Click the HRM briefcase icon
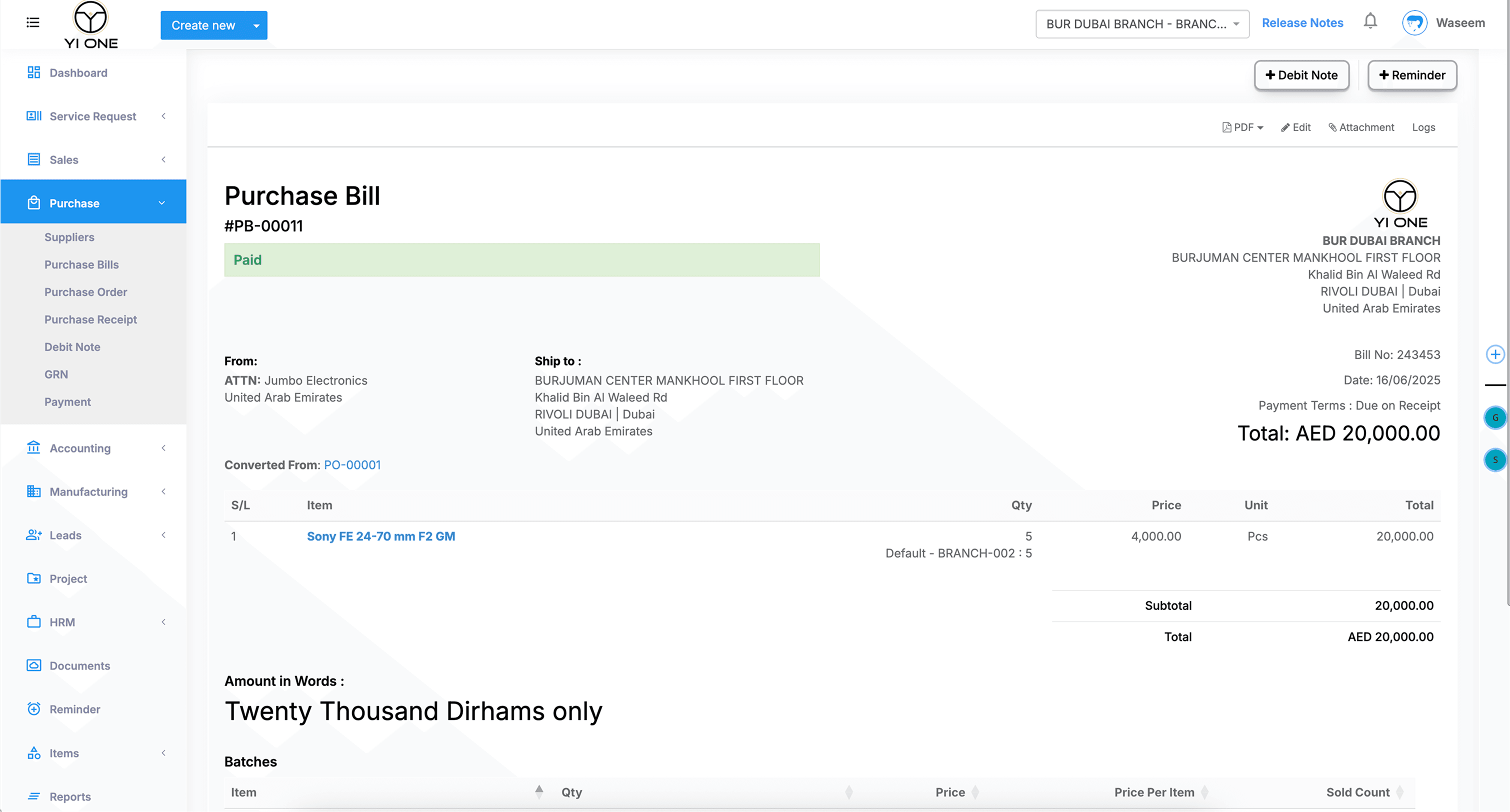 tap(33, 621)
